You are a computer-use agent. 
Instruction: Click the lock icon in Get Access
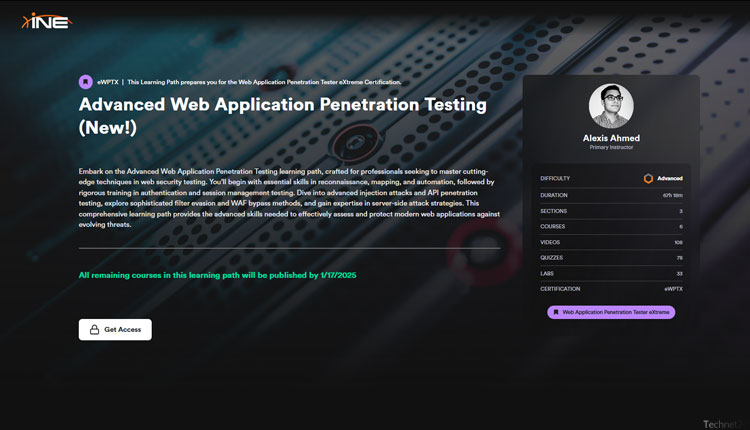(95, 330)
